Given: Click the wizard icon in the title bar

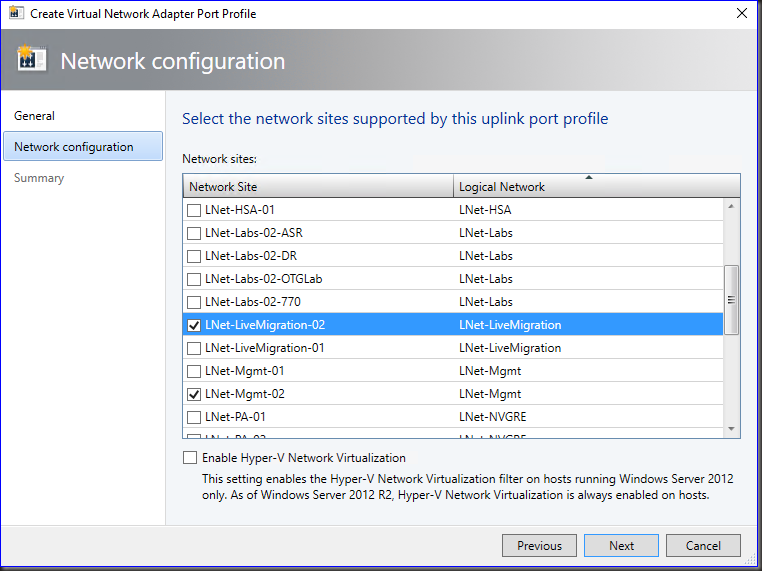Looking at the screenshot, I should [x=16, y=14].
